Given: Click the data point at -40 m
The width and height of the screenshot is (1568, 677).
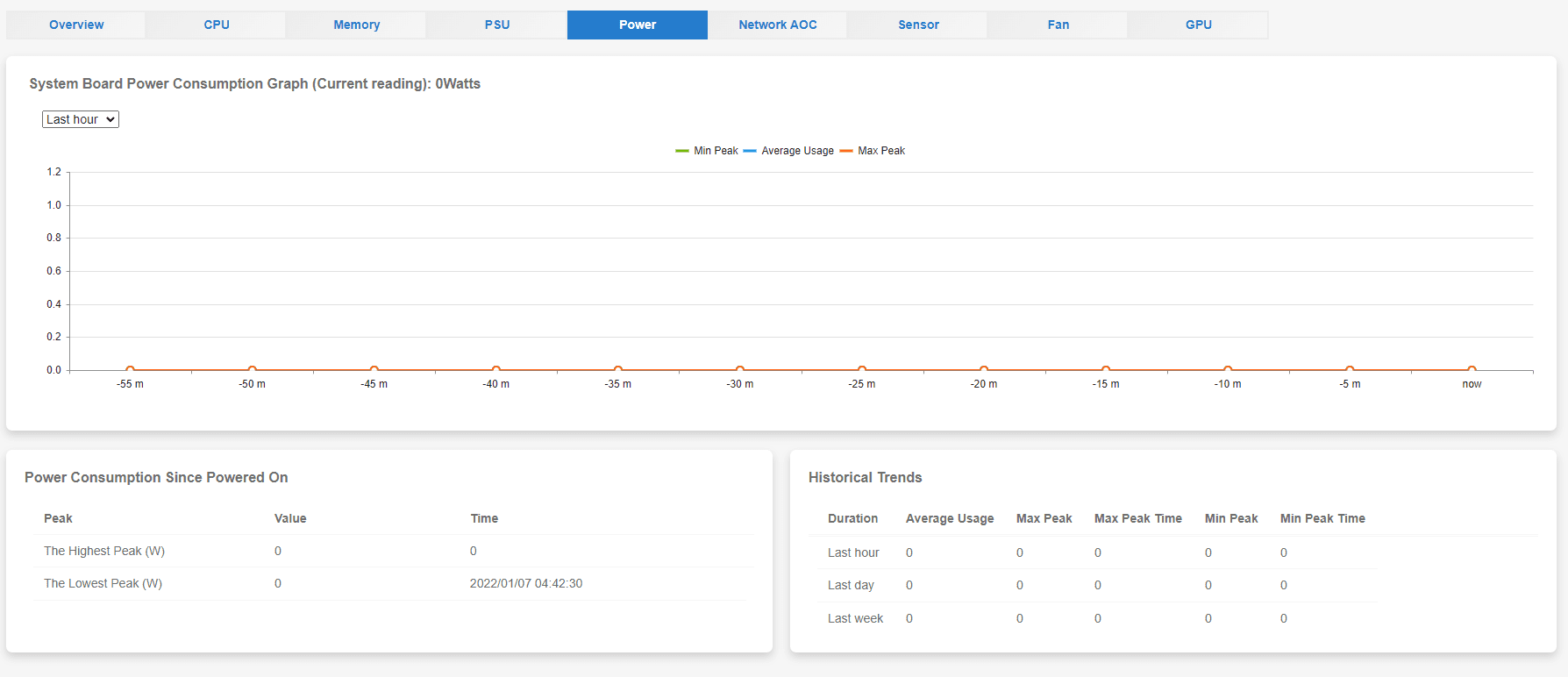Looking at the screenshot, I should pos(495,370).
